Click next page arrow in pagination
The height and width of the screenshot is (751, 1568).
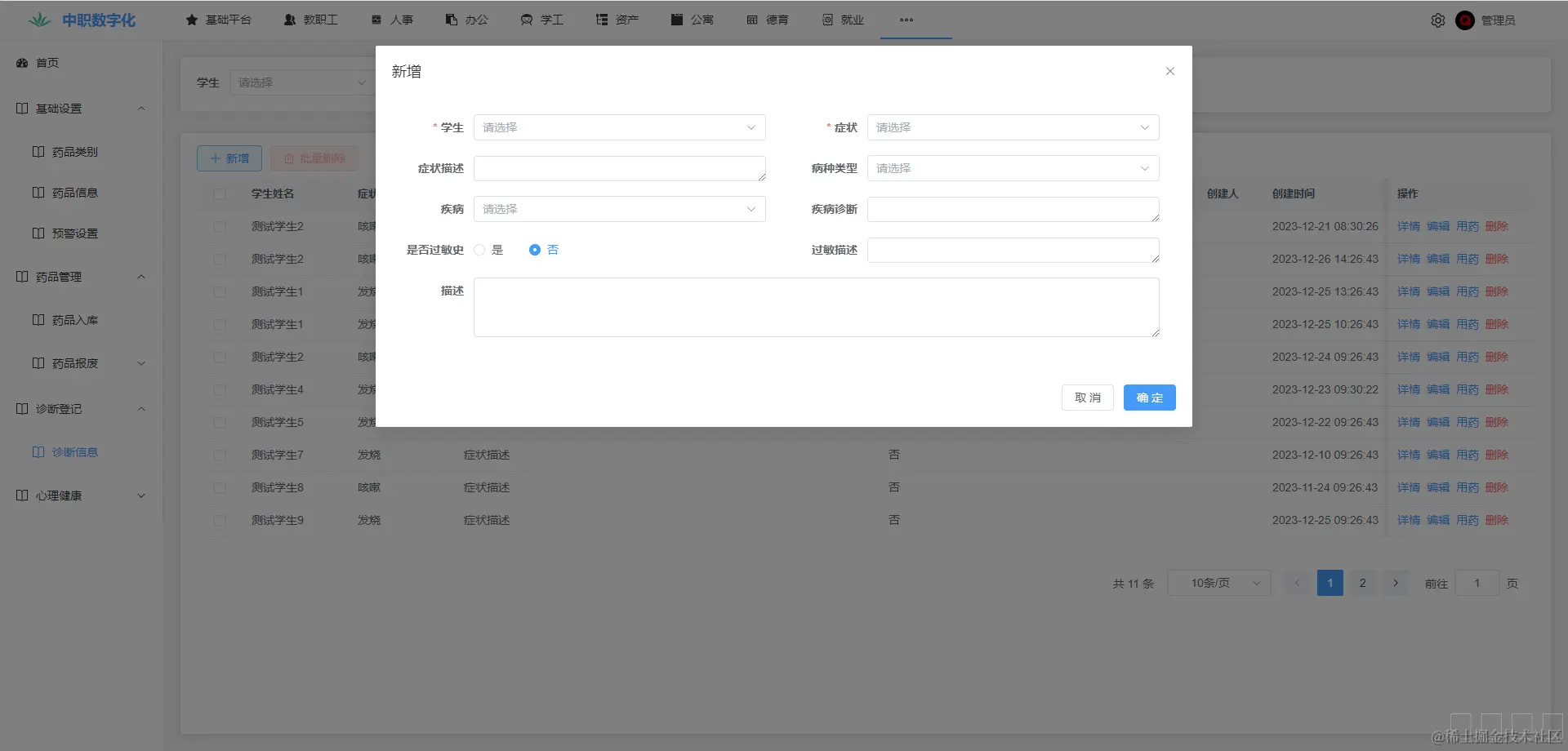click(x=1396, y=583)
